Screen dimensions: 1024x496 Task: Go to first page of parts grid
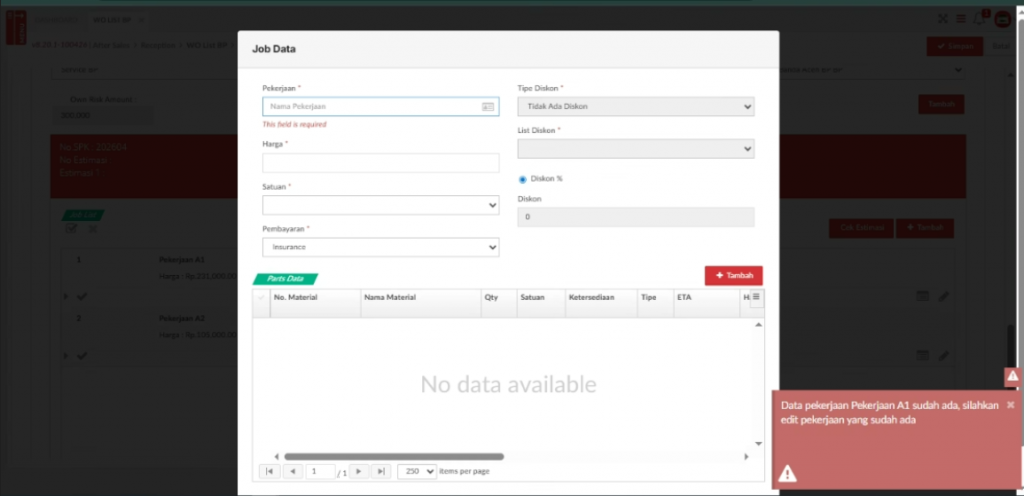tap(270, 471)
